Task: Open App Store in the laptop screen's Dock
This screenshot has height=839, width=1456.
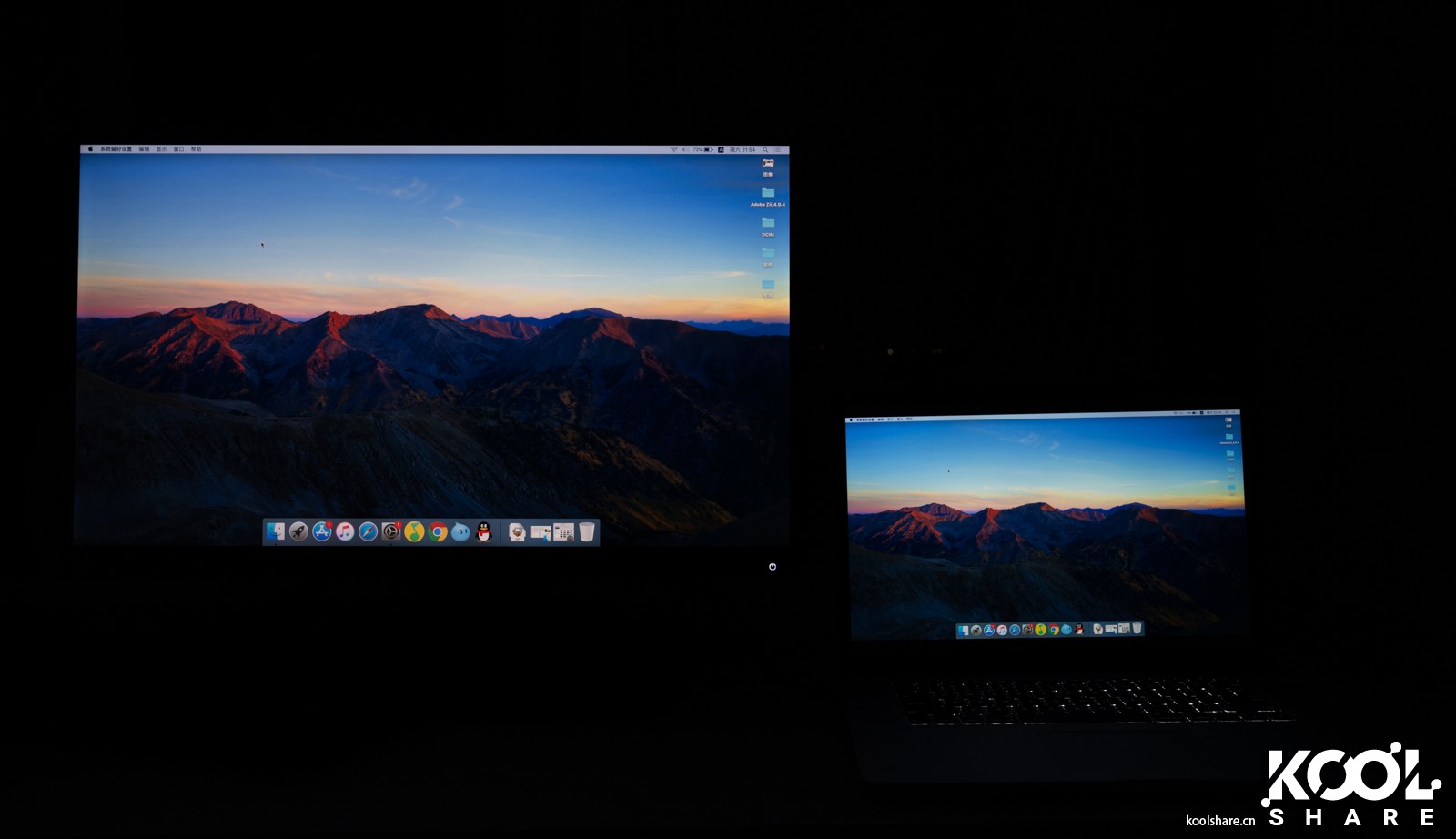Action: [x=989, y=630]
